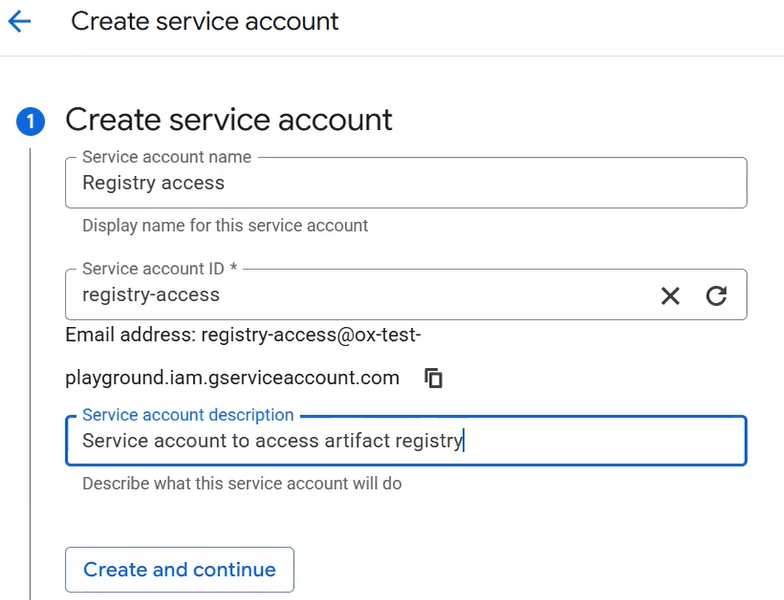Click the top header title 'Create service account'
The image size is (784, 600).
pos(205,21)
